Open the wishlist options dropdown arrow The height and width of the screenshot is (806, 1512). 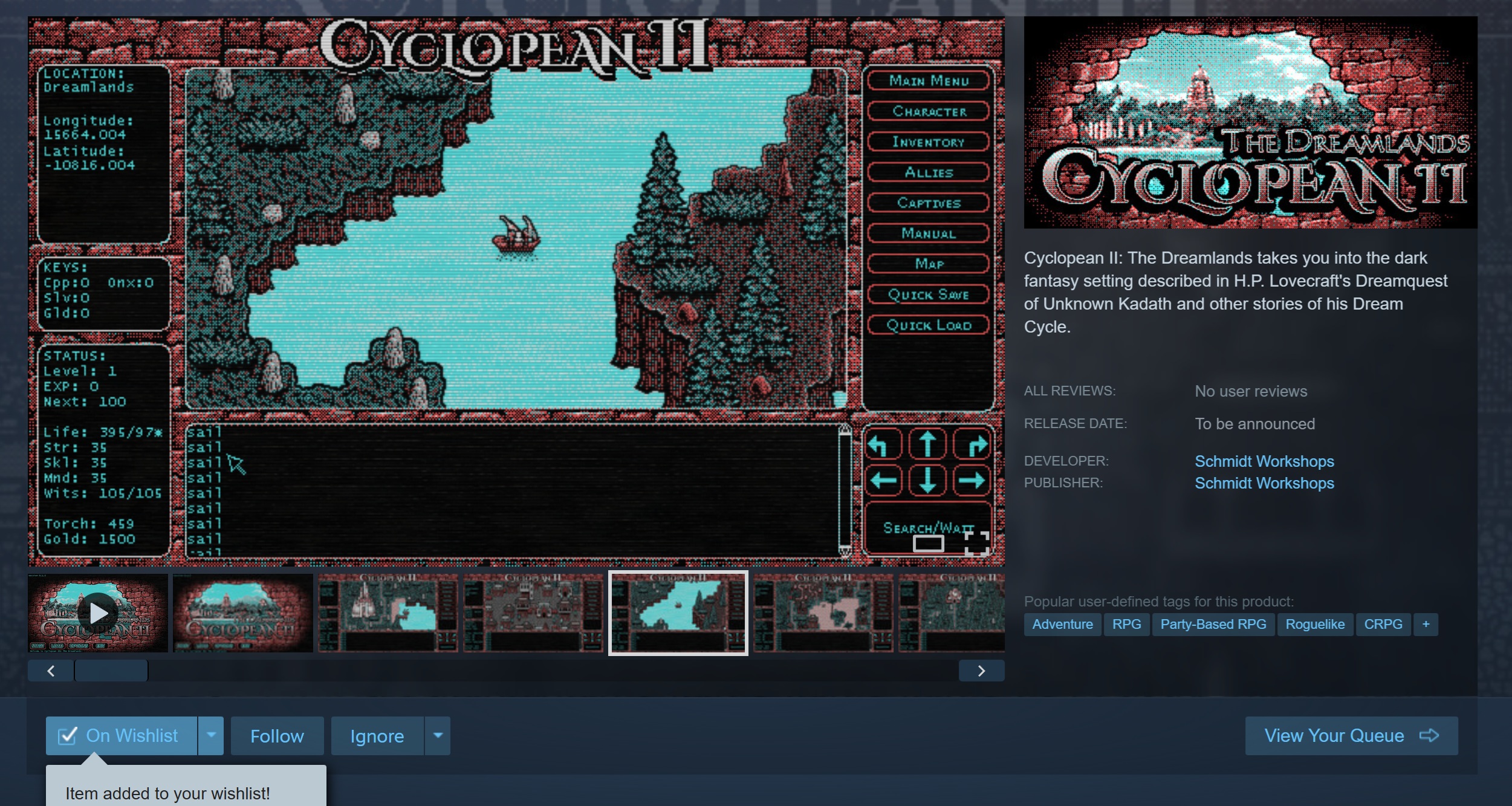pyautogui.click(x=211, y=735)
